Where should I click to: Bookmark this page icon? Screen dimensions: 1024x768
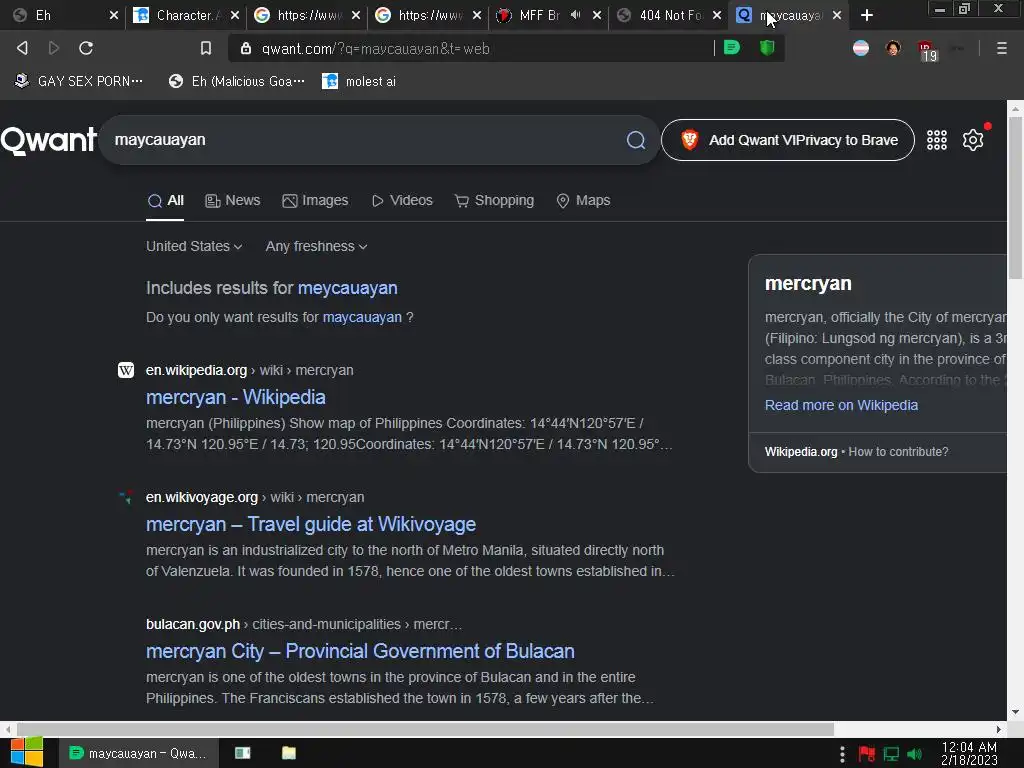(206, 48)
